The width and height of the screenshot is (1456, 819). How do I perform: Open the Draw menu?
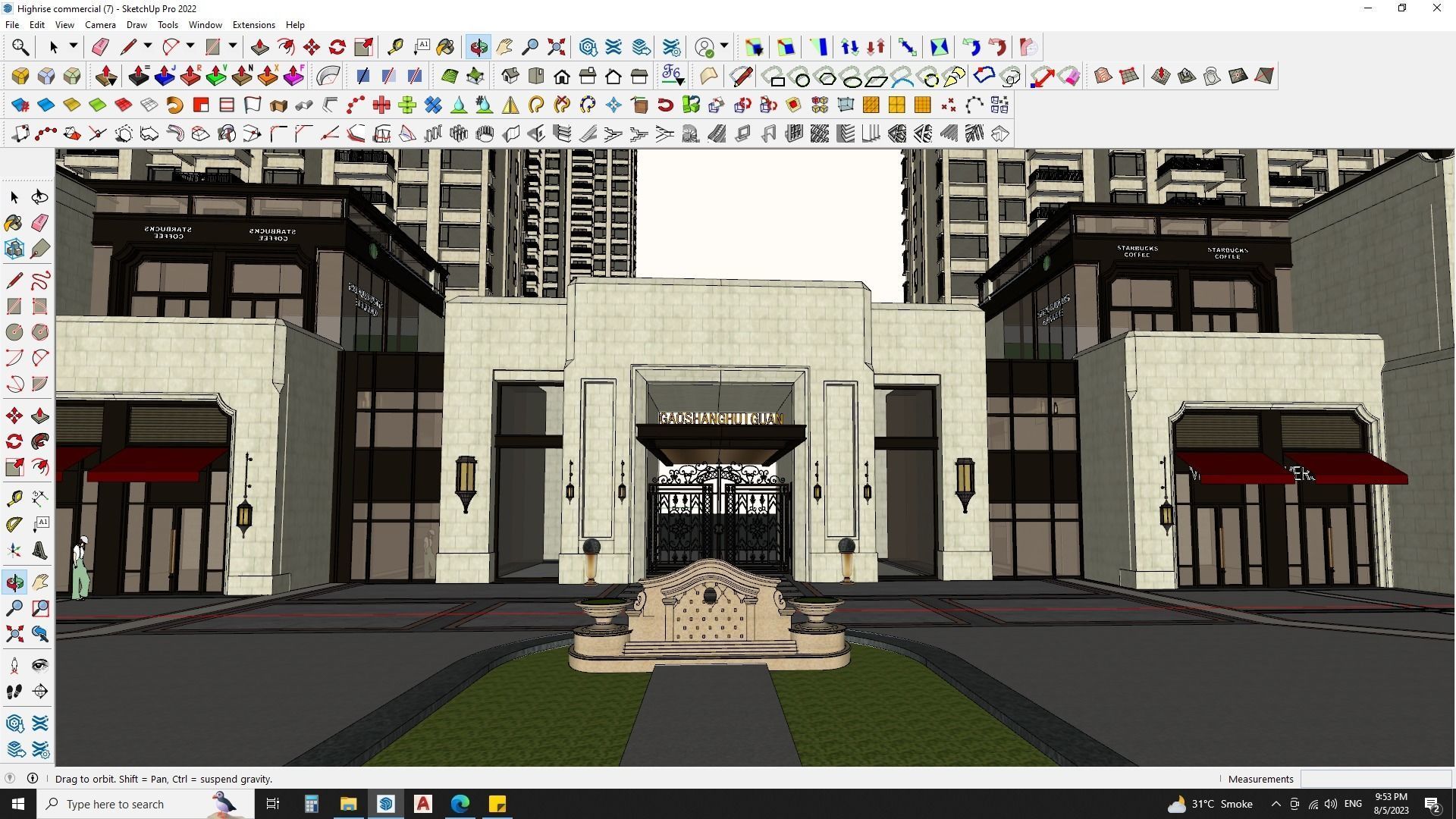[x=136, y=25]
